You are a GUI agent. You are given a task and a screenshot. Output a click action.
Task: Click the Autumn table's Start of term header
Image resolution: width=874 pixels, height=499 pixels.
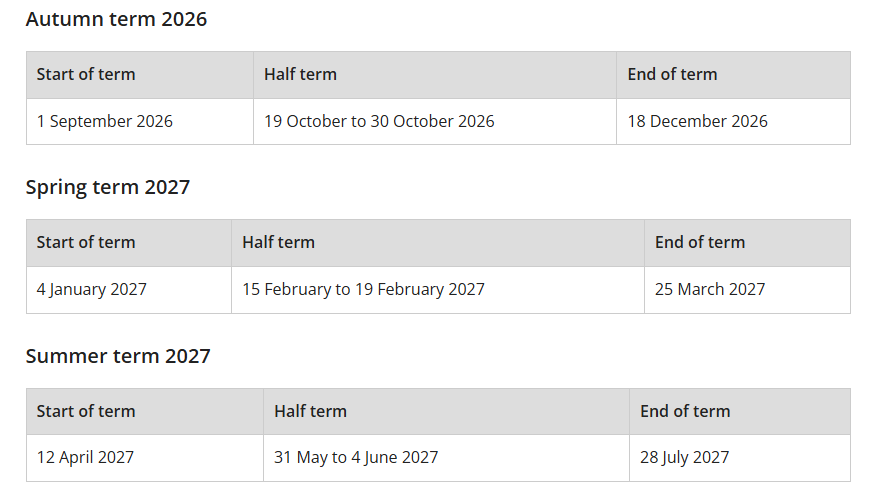pyautogui.click(x=86, y=74)
